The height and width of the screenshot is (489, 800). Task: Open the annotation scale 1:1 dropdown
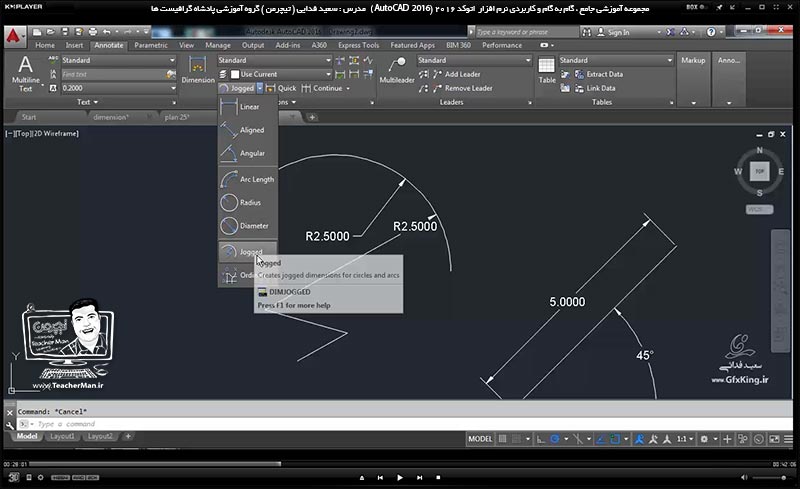[685, 439]
